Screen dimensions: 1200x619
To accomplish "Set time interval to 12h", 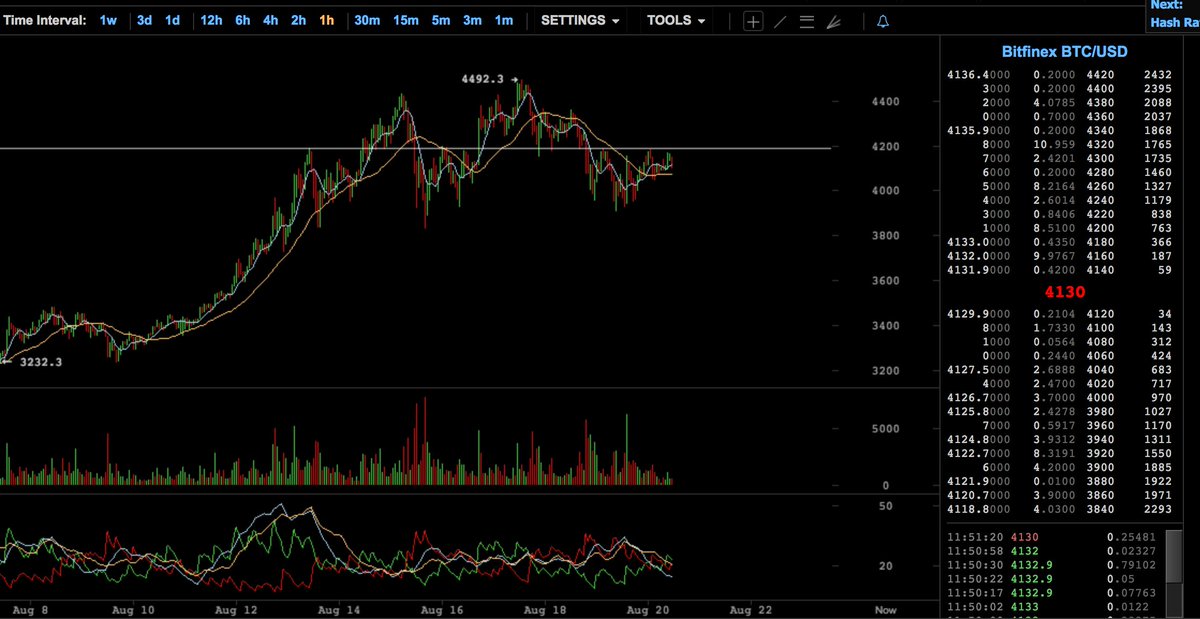I will 211,20.
